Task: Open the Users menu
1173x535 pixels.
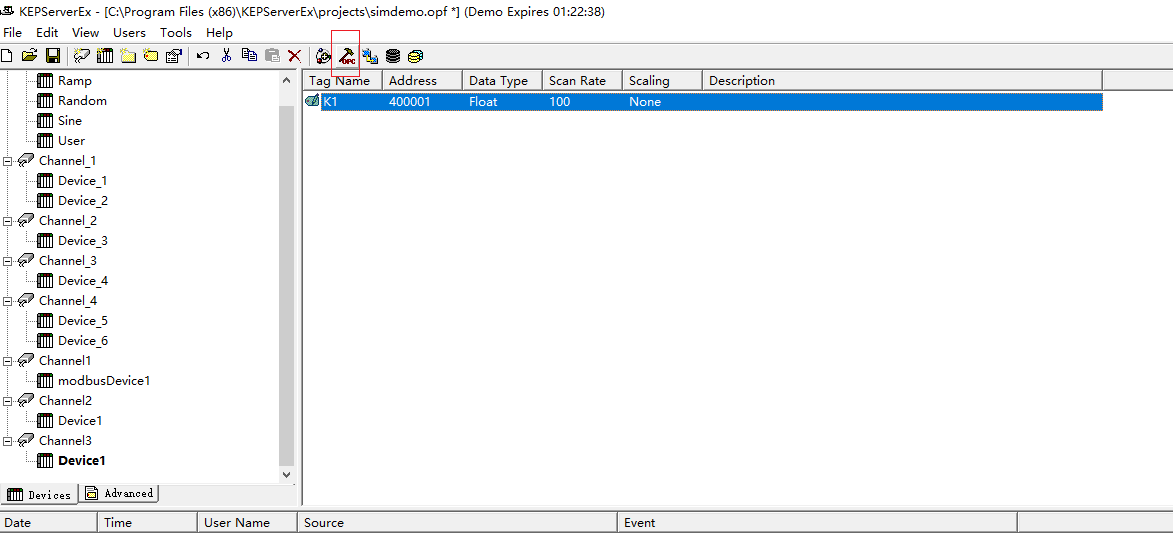Action: [x=129, y=32]
